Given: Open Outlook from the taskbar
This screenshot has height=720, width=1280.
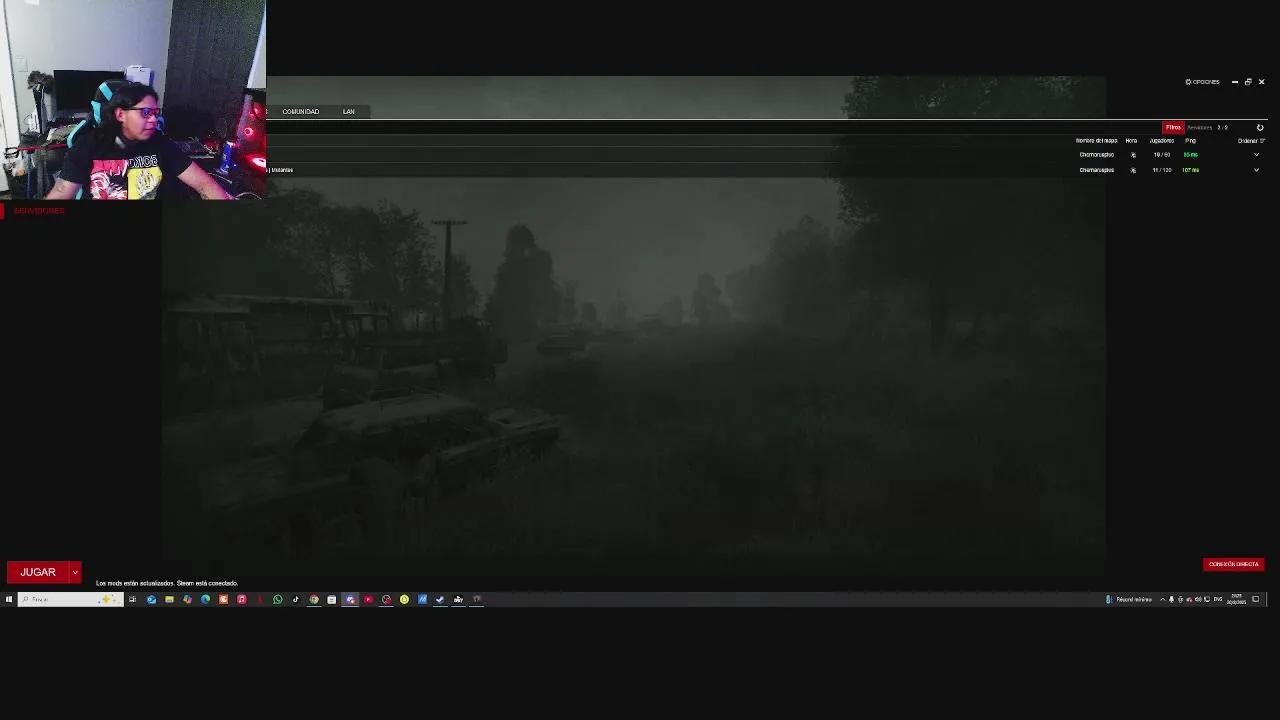Looking at the screenshot, I should point(151,599).
